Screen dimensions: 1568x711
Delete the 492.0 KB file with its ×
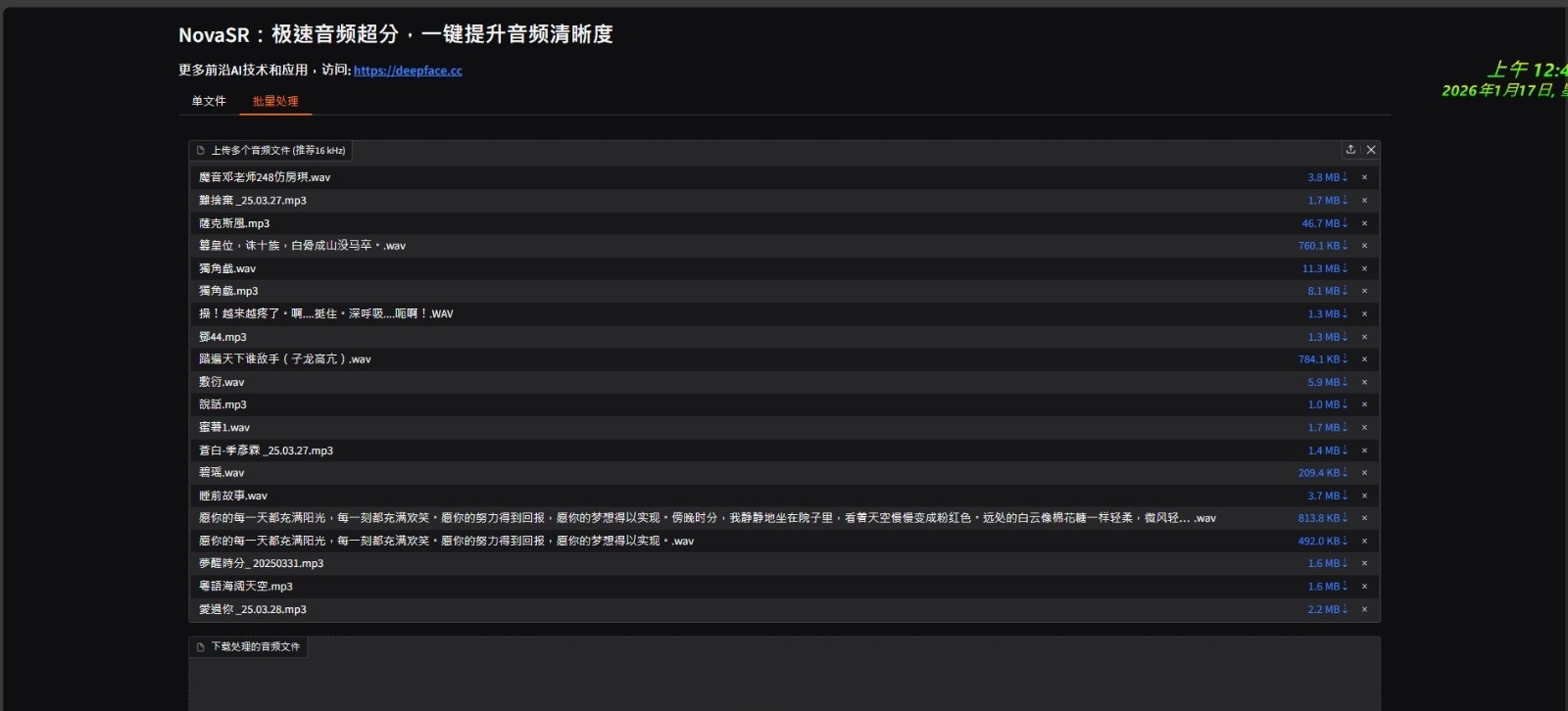tap(1364, 541)
